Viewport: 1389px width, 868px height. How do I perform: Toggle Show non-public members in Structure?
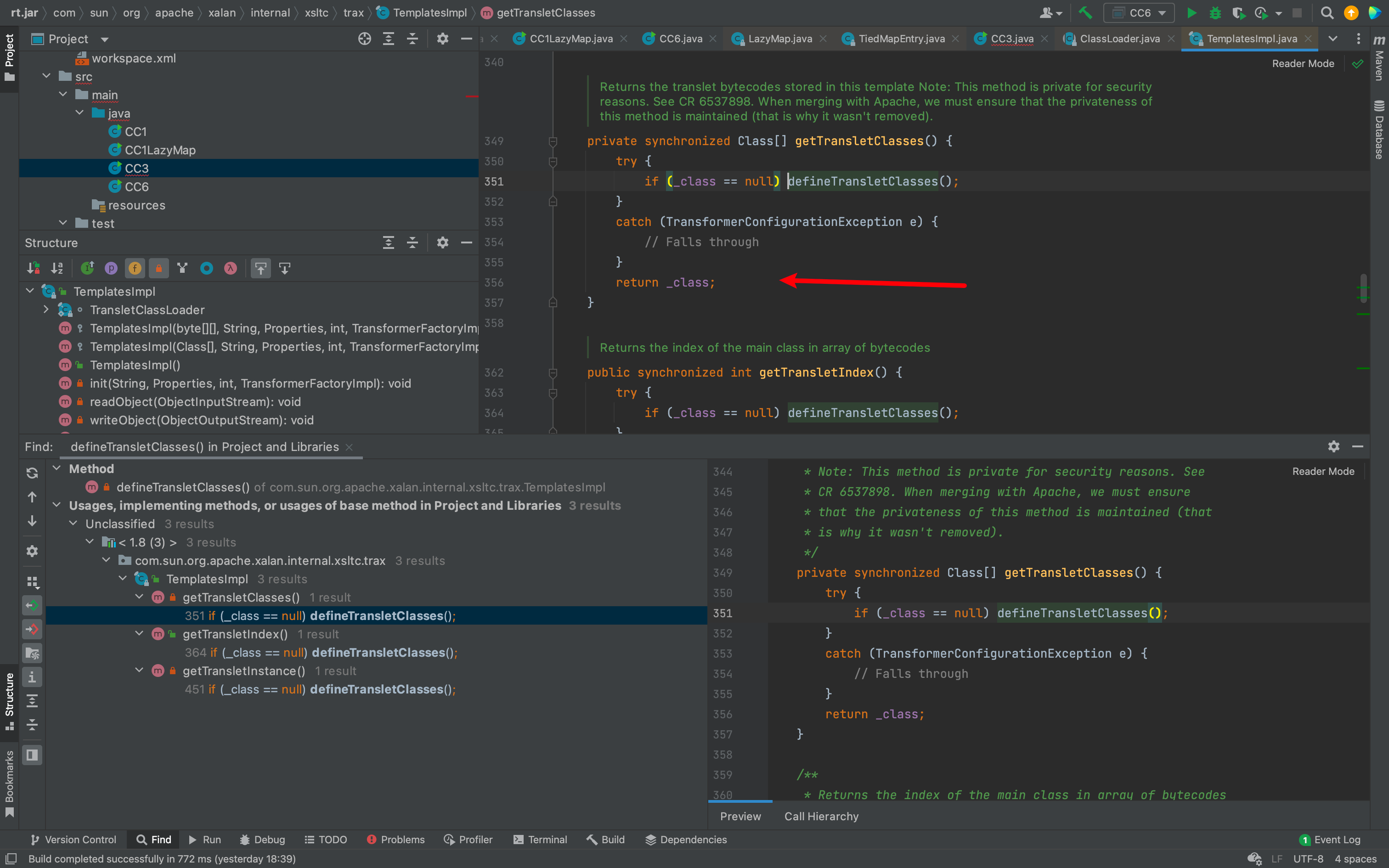159,268
